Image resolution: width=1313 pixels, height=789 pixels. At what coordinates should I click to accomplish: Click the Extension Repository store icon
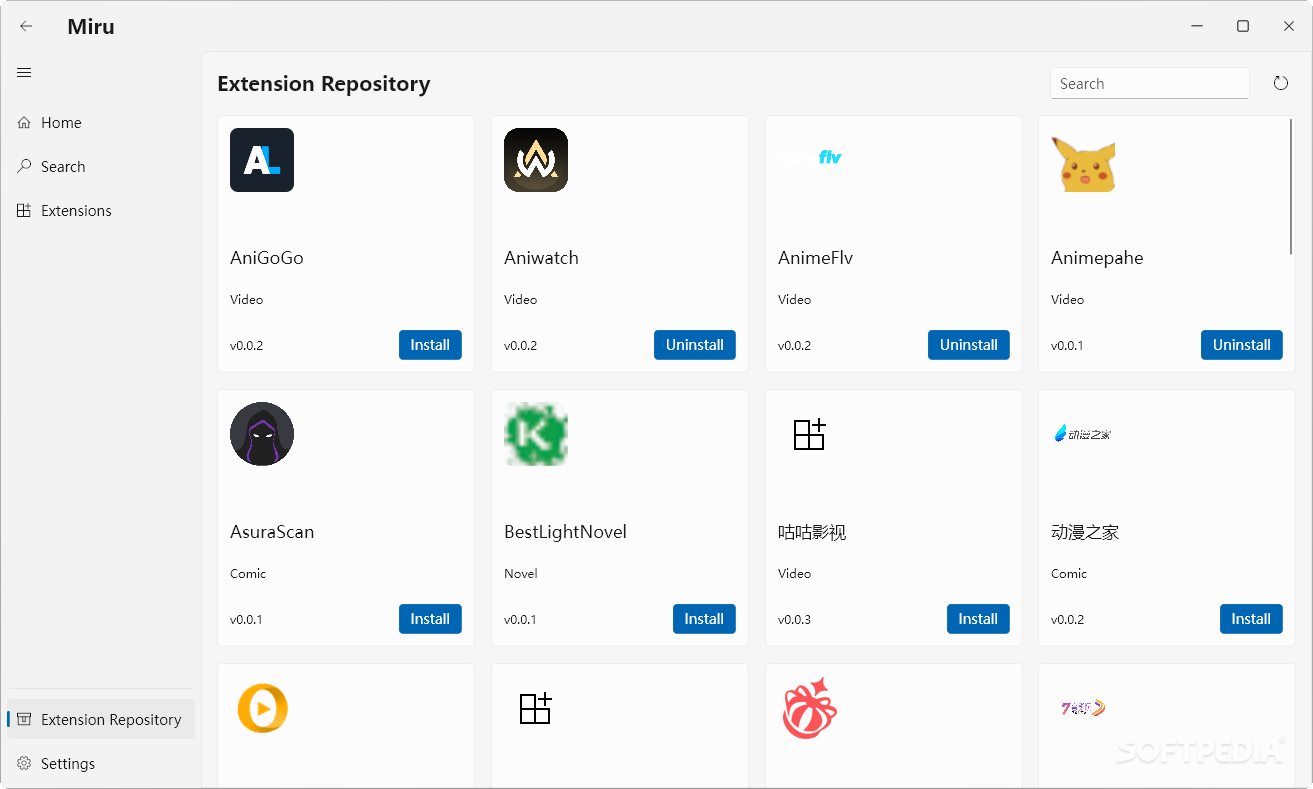[24, 719]
